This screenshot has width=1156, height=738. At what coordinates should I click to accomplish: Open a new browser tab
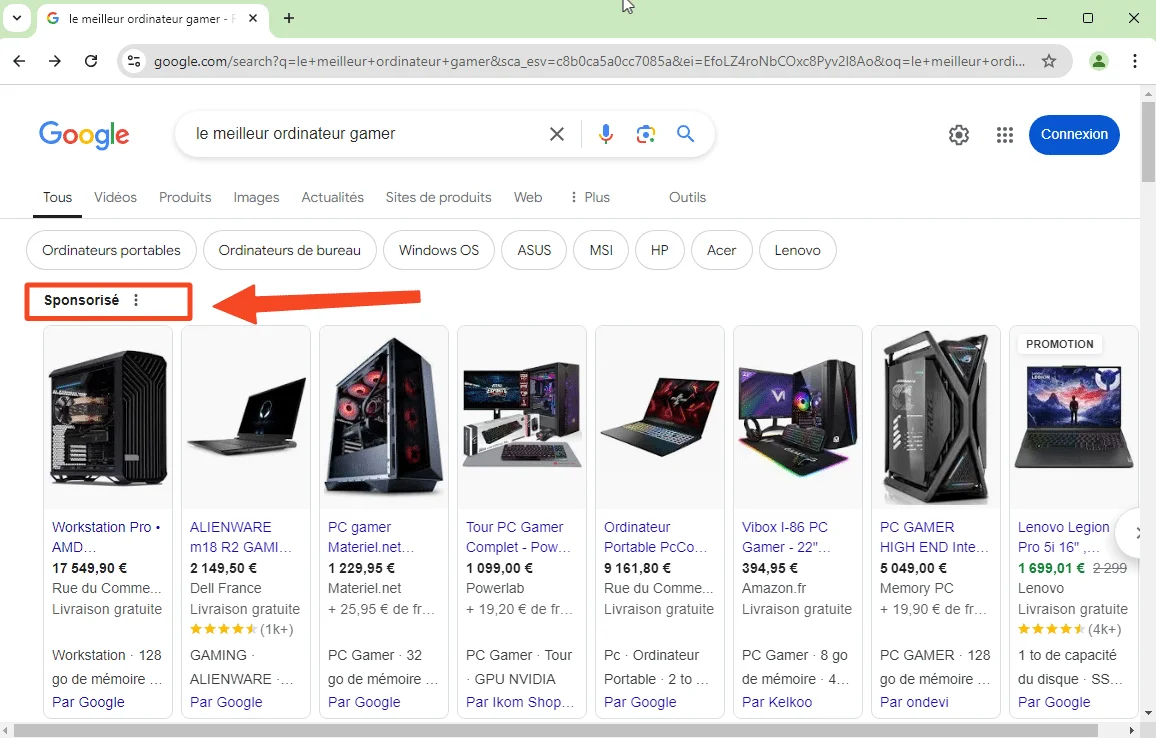[289, 18]
